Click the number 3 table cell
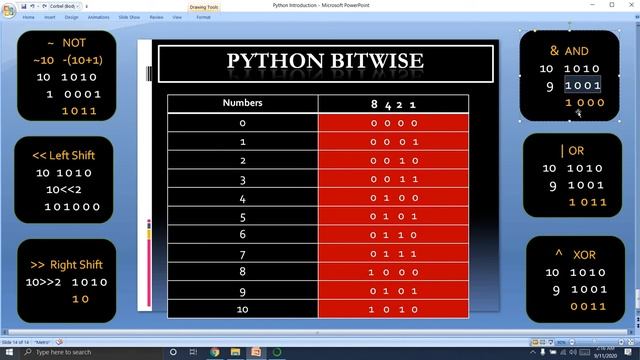The width and height of the screenshot is (640, 360). (242, 179)
